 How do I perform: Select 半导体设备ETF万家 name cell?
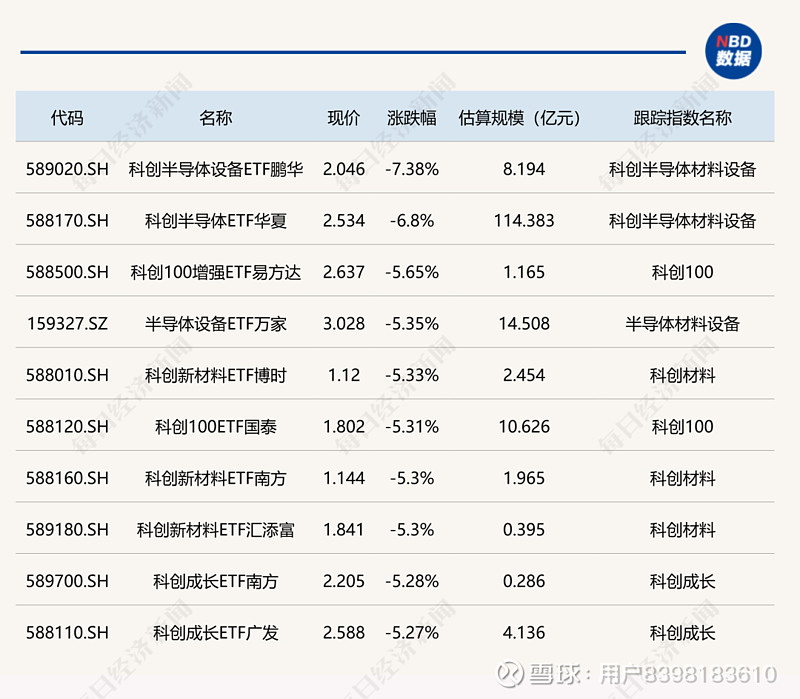click(x=215, y=323)
